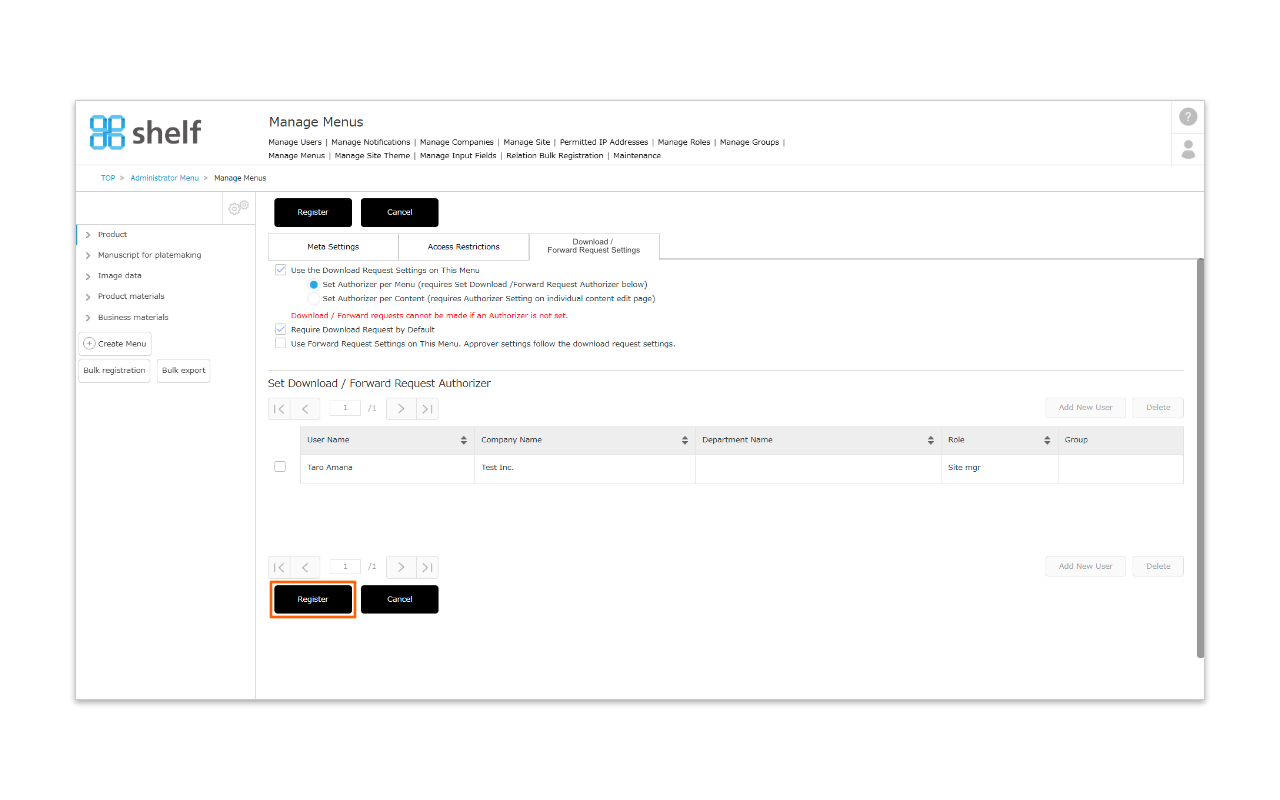Switch to the Meta Settings tab
1280x800 pixels.
click(333, 247)
